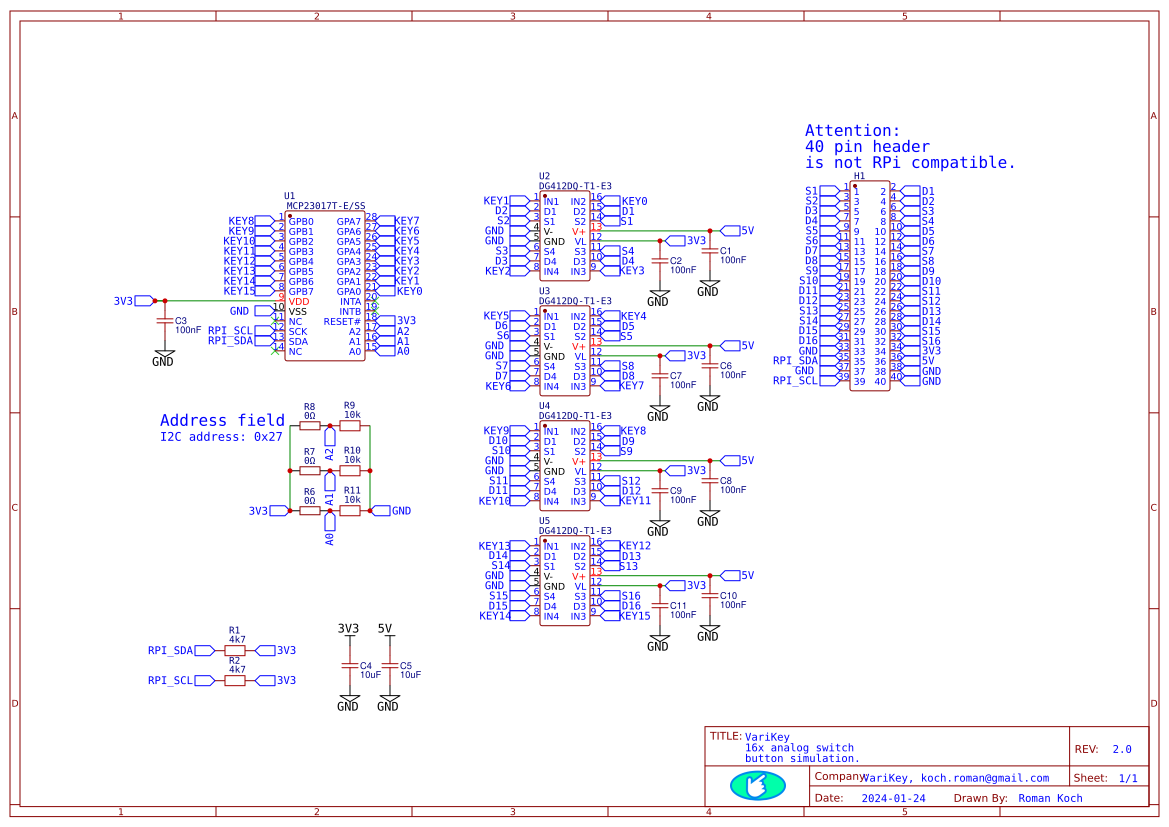Screen dimensions: 1169x827
Task: Select the 40-pin header symbol H1
Action: pyautogui.click(x=870, y=285)
